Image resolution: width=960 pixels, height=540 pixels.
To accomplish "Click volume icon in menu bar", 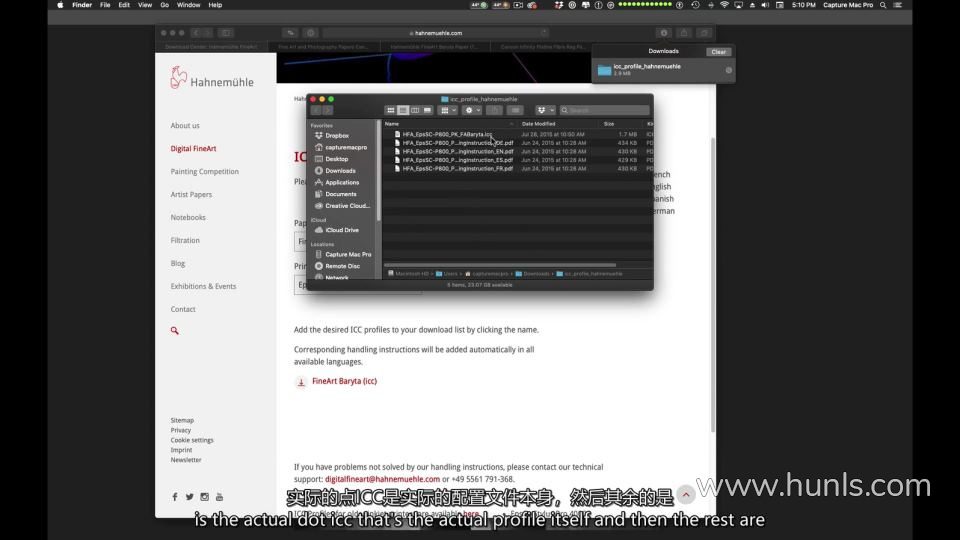I will (x=765, y=5).
